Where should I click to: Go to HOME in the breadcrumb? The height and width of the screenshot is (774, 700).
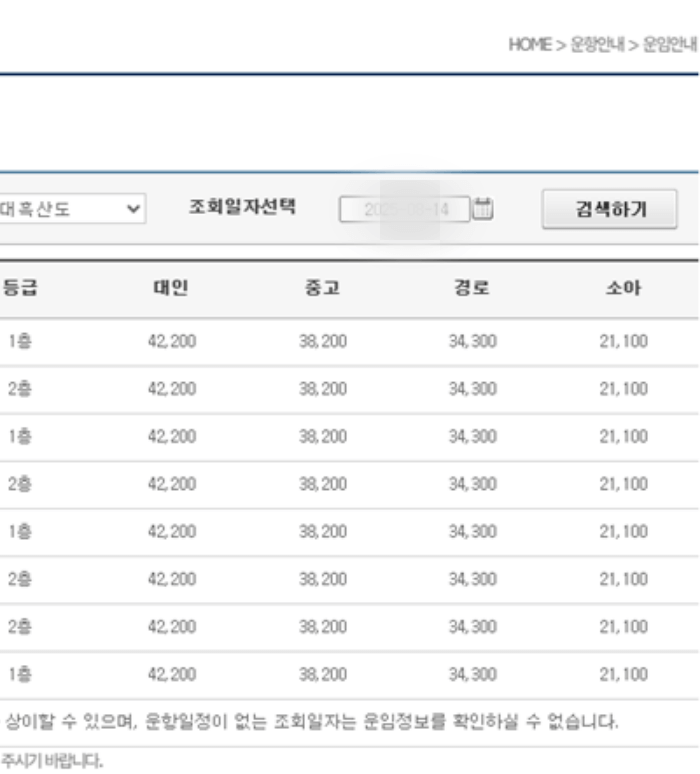tap(530, 45)
